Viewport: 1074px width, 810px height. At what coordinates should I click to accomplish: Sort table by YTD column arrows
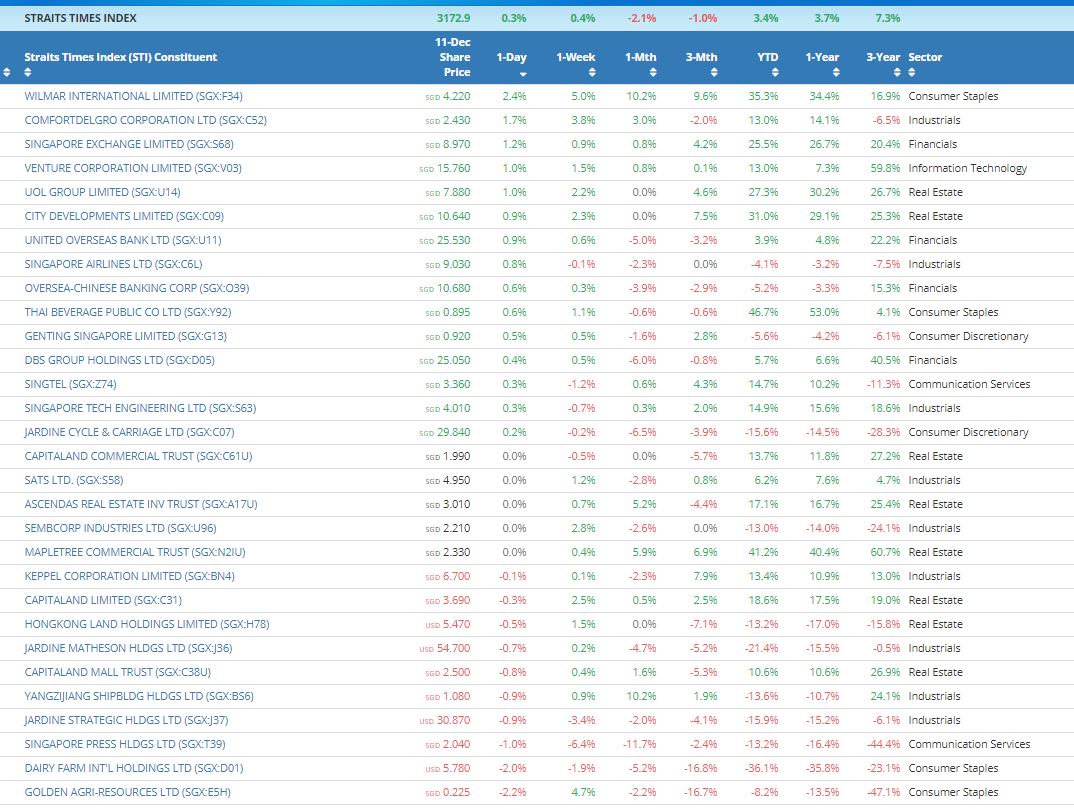pyautogui.click(x=775, y=72)
